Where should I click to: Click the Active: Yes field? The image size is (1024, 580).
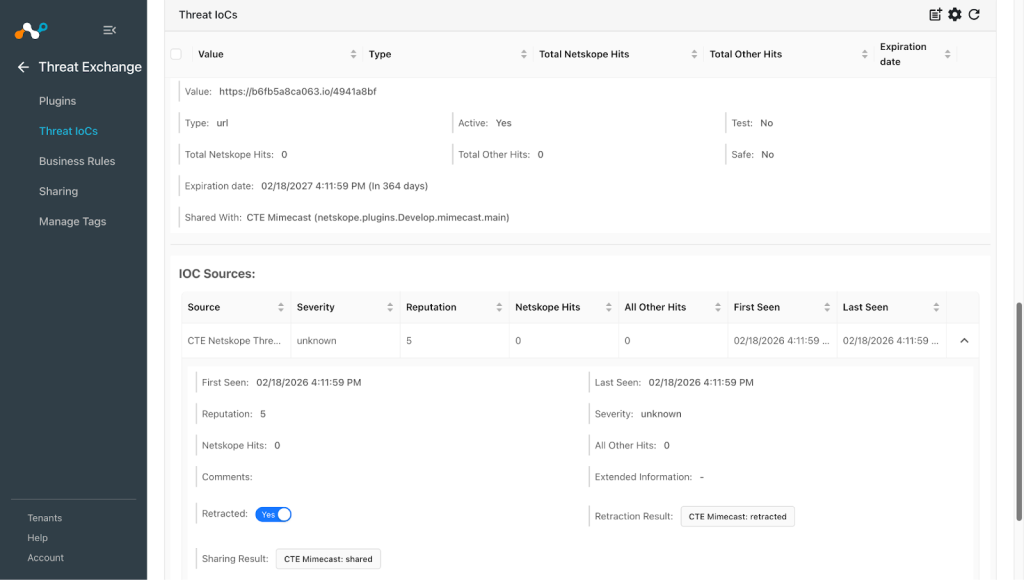tap(485, 123)
